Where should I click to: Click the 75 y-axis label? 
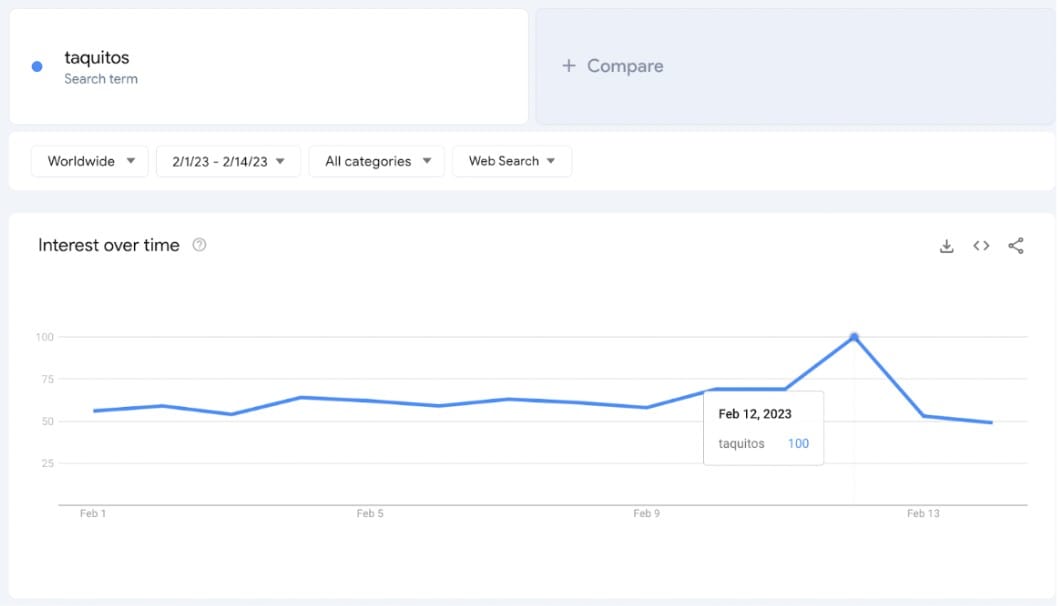[x=47, y=379]
